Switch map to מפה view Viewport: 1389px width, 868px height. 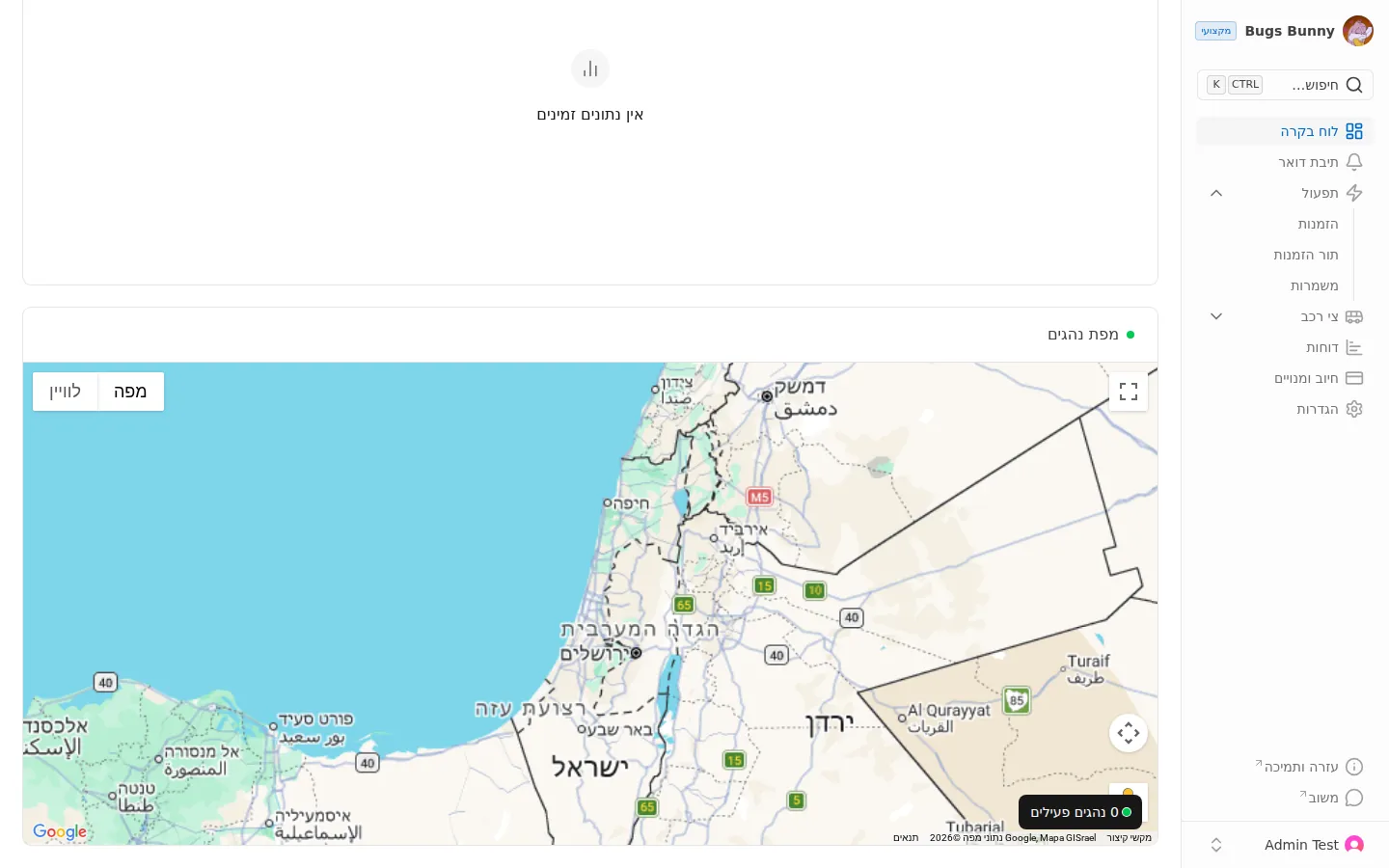click(x=130, y=392)
